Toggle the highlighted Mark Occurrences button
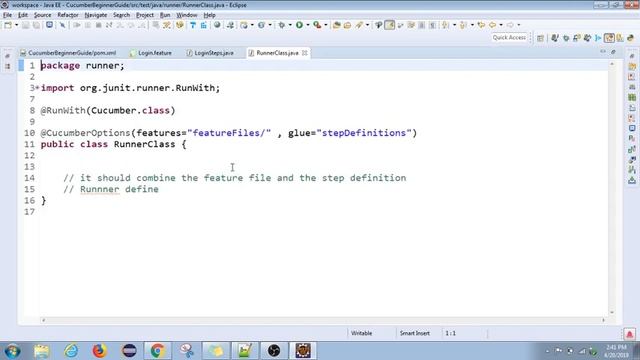The height and width of the screenshot is (360, 640). 390,25
